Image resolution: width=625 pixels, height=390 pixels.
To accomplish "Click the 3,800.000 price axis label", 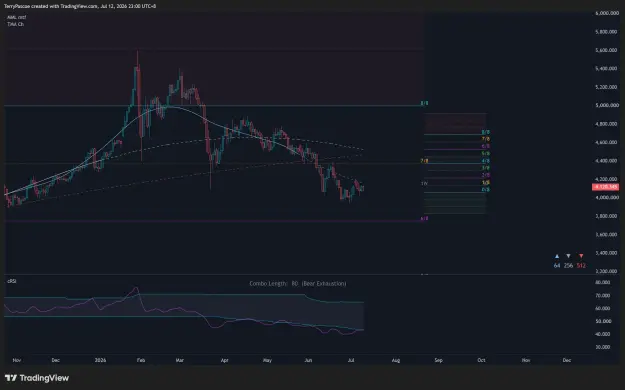I will [x=606, y=216].
